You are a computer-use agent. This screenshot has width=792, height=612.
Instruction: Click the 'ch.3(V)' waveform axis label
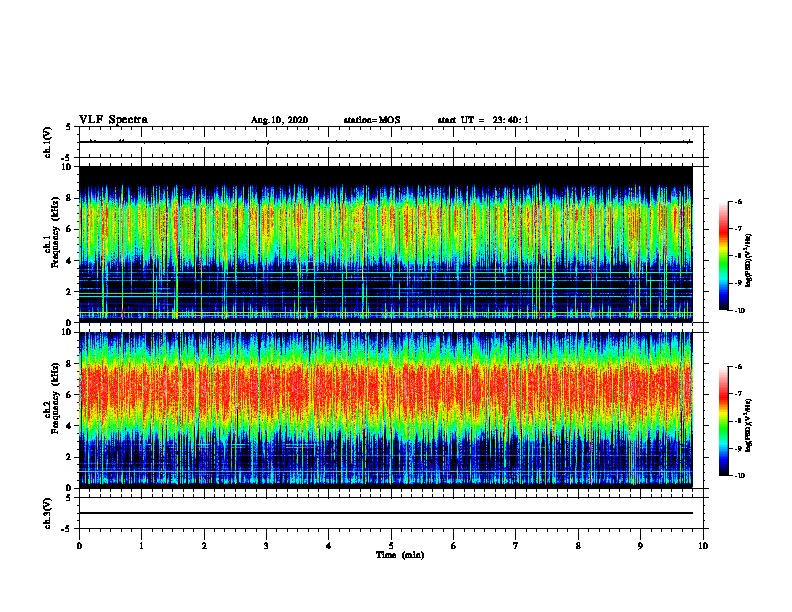48,513
